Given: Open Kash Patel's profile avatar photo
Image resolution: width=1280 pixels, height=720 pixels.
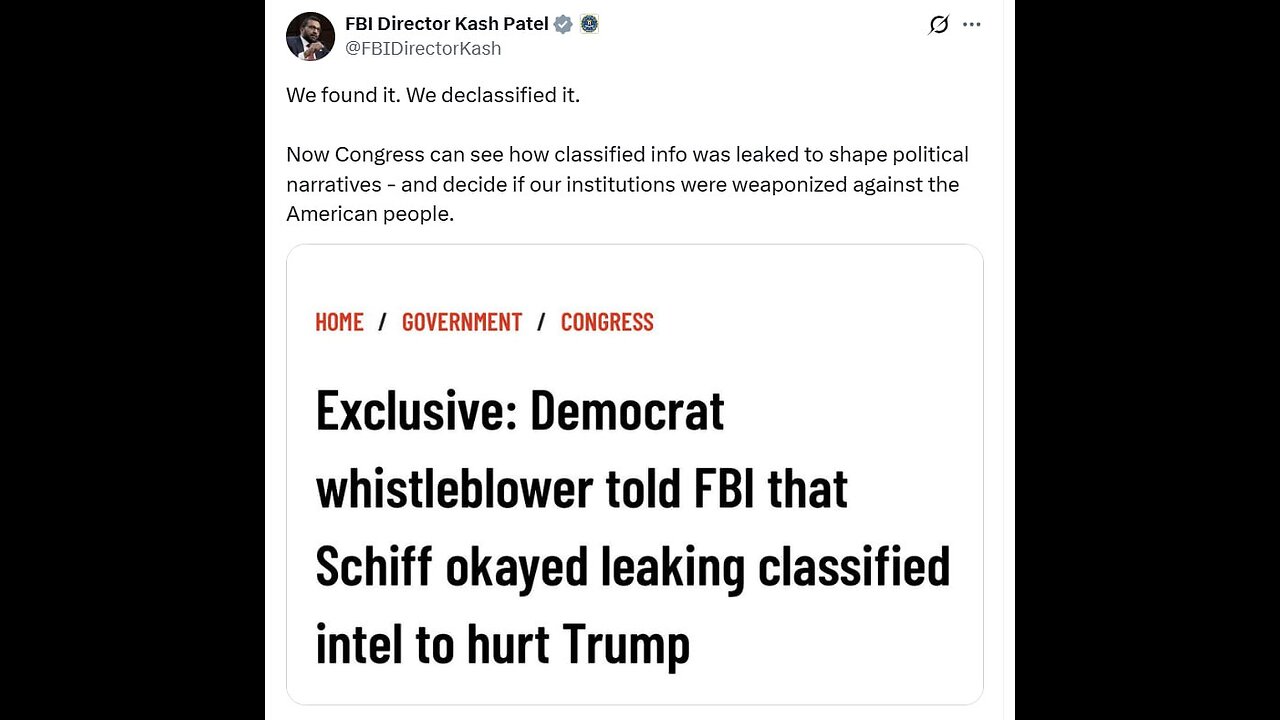Looking at the screenshot, I should click(310, 36).
